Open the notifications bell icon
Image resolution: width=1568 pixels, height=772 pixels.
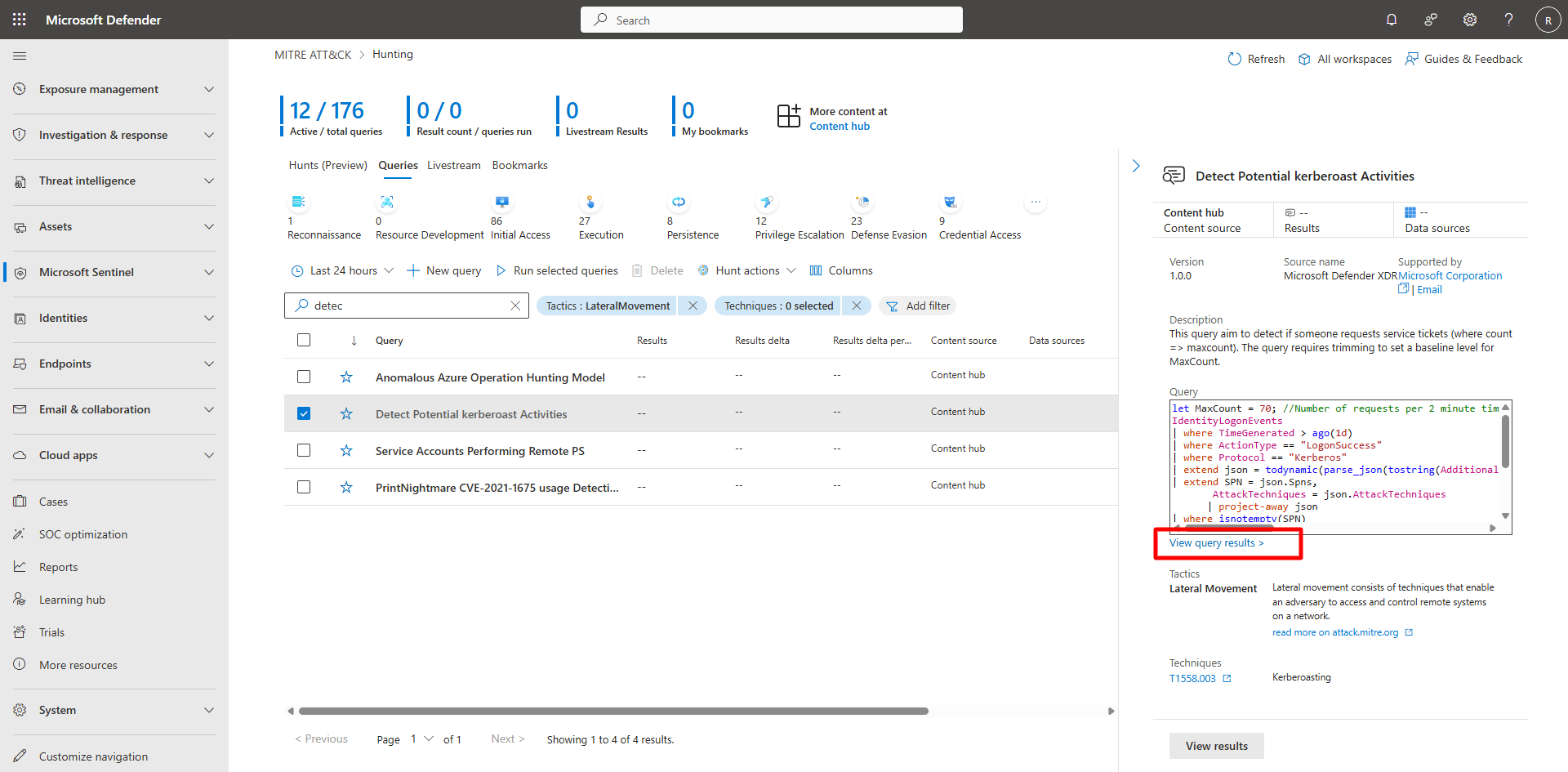[x=1392, y=20]
